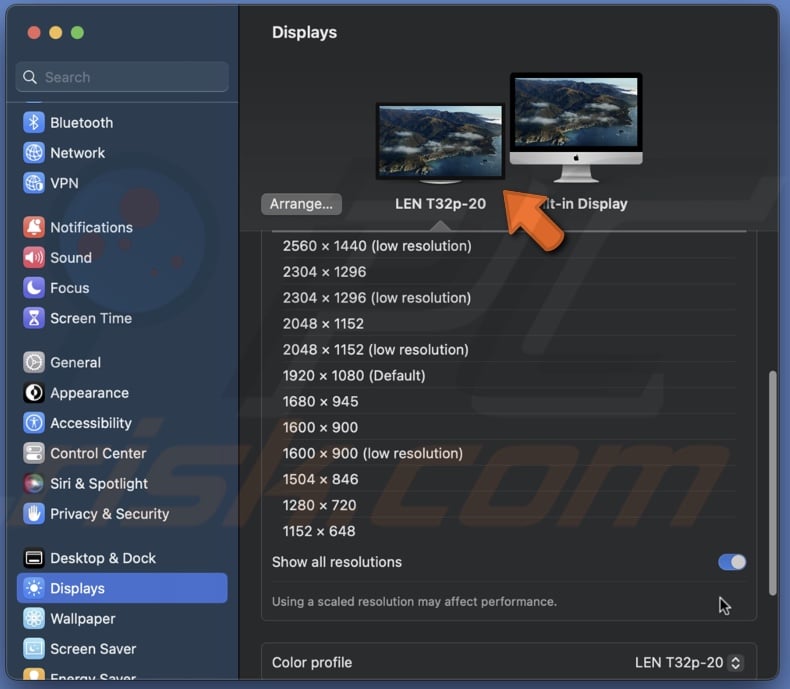Open the Wallpaper pane
Viewport: 790px width, 689px height.
pos(122,618)
